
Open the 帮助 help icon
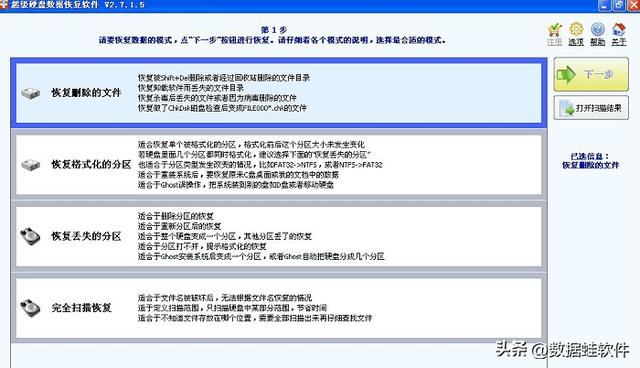[598, 29]
